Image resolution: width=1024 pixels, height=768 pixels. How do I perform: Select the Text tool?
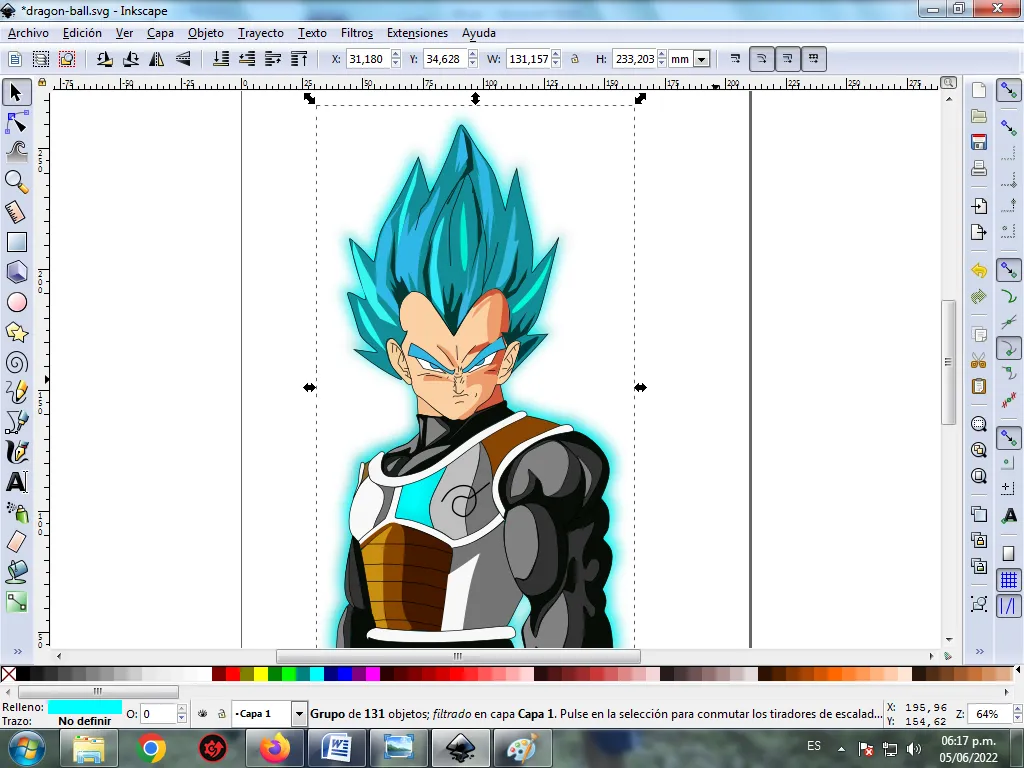click(16, 483)
